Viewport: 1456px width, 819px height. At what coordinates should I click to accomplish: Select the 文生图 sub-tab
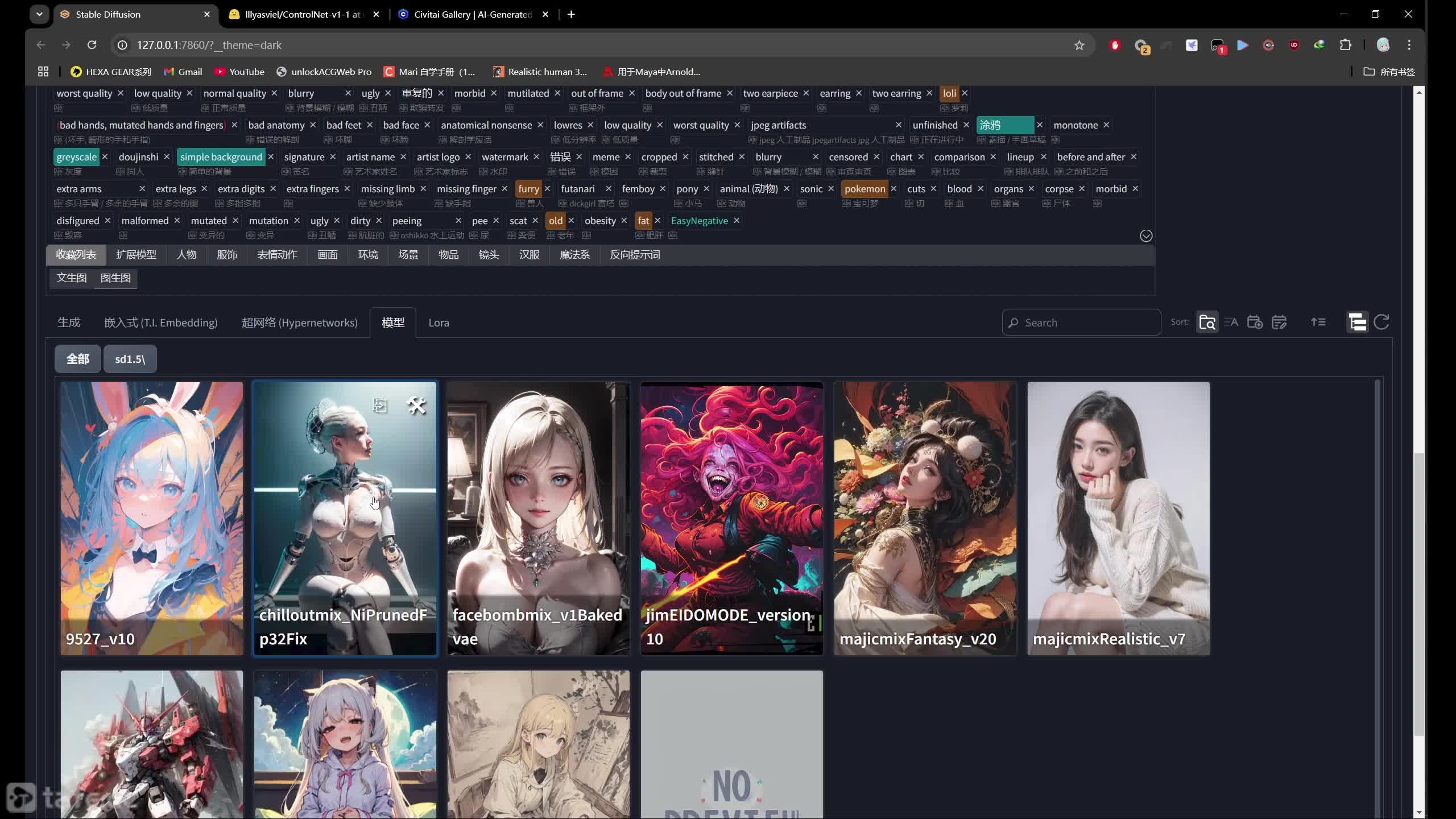click(72, 278)
